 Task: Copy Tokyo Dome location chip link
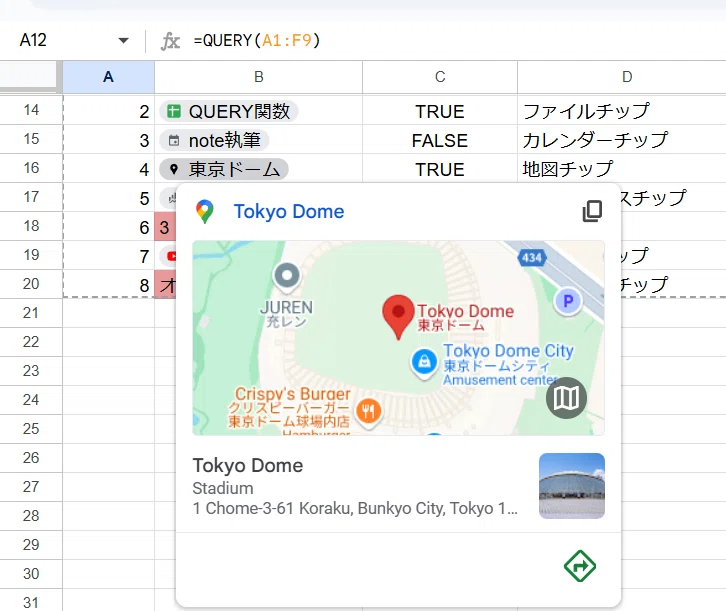coord(592,211)
